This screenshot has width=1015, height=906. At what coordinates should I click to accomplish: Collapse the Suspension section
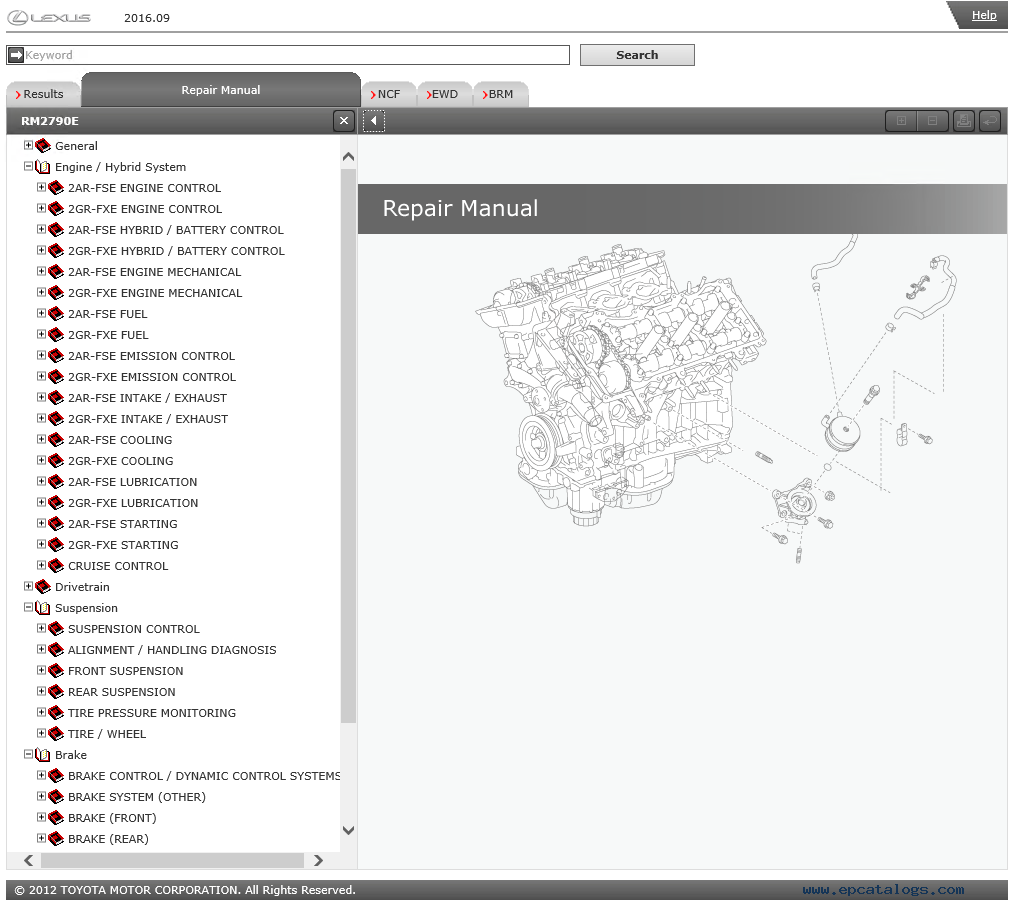pyautogui.click(x=28, y=607)
